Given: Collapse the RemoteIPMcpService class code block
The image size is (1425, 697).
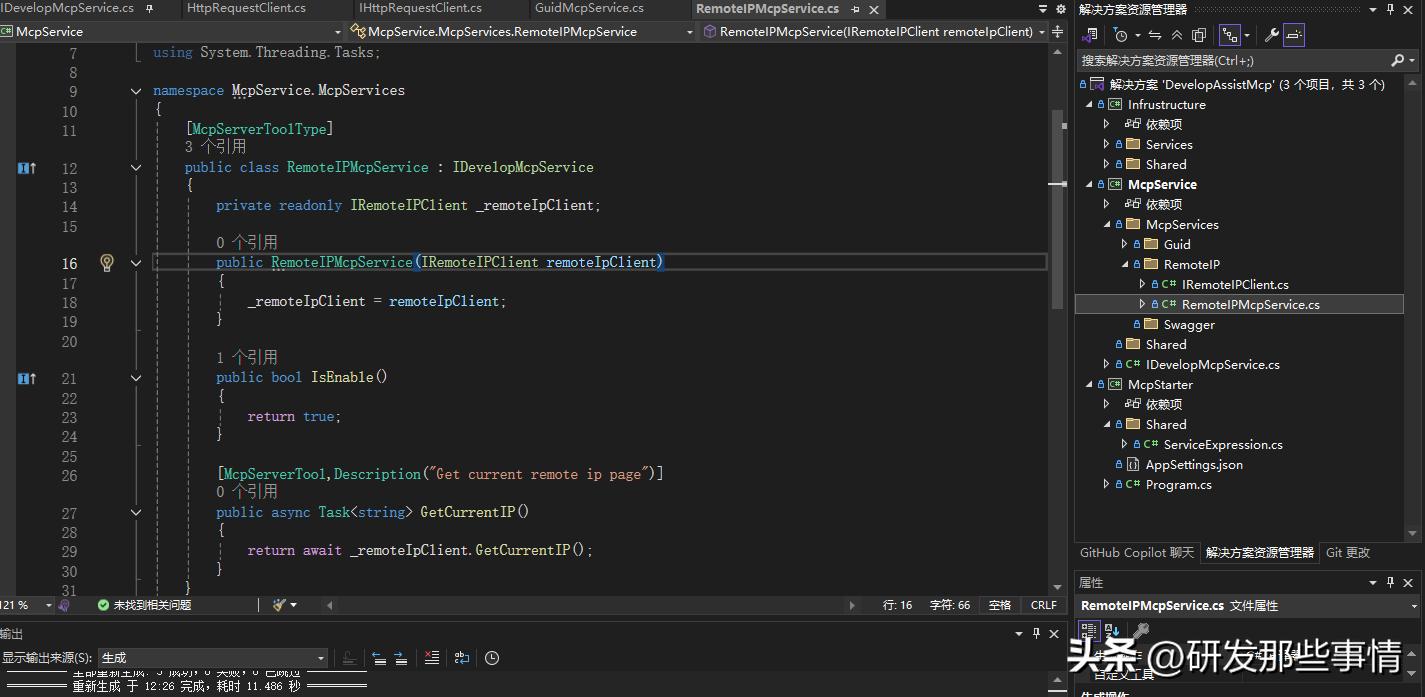Looking at the screenshot, I should (136, 167).
